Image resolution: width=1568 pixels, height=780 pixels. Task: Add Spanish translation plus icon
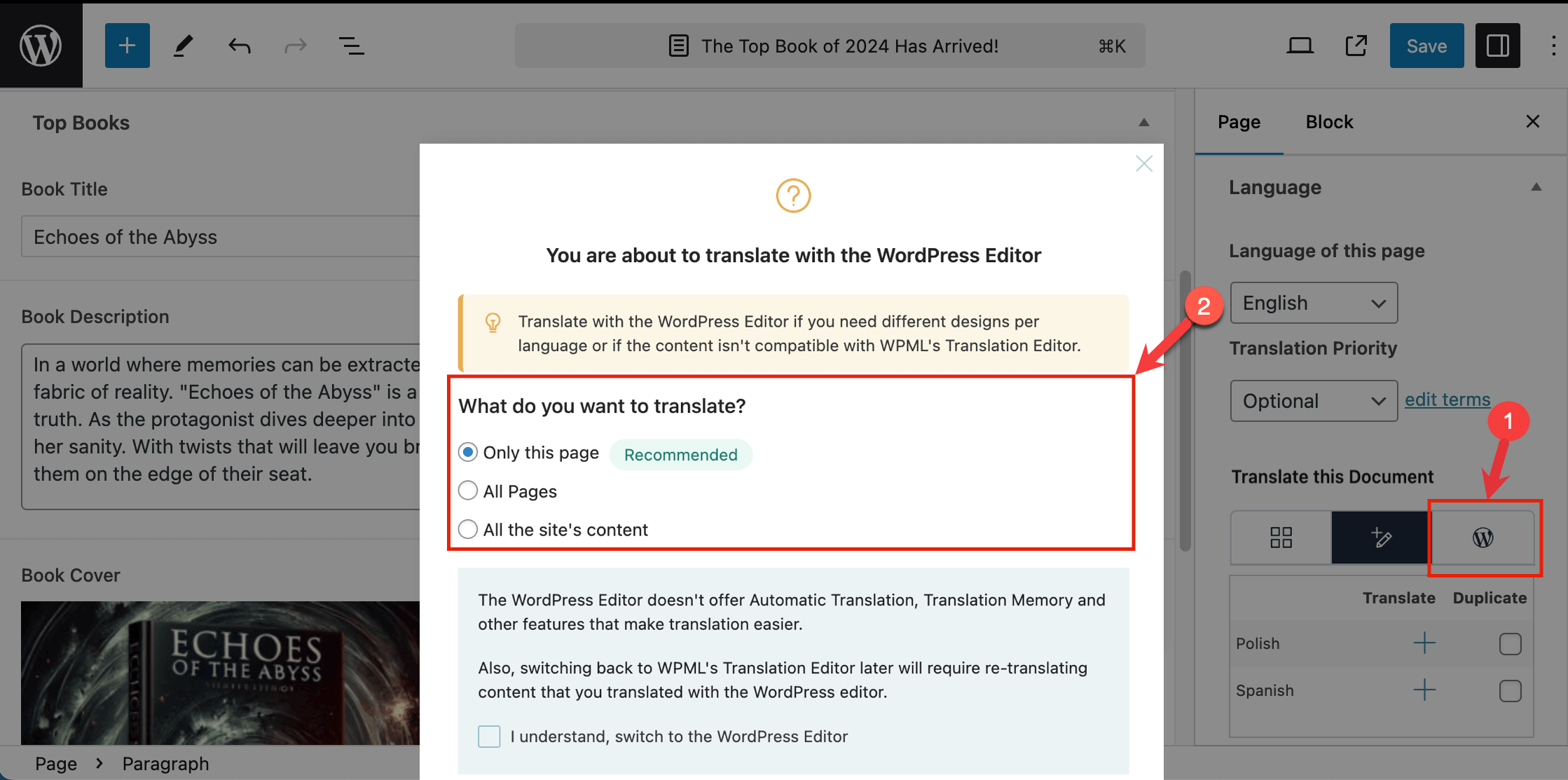1424,690
